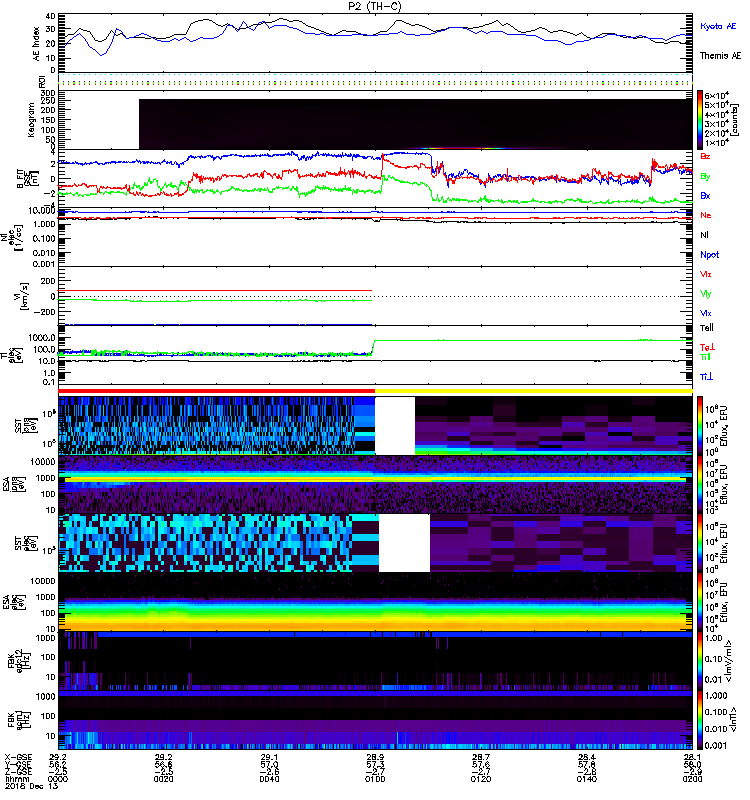Screen dimensions: 750x800
Task: Click the 0000 time tick label
Action: [x=58, y=779]
